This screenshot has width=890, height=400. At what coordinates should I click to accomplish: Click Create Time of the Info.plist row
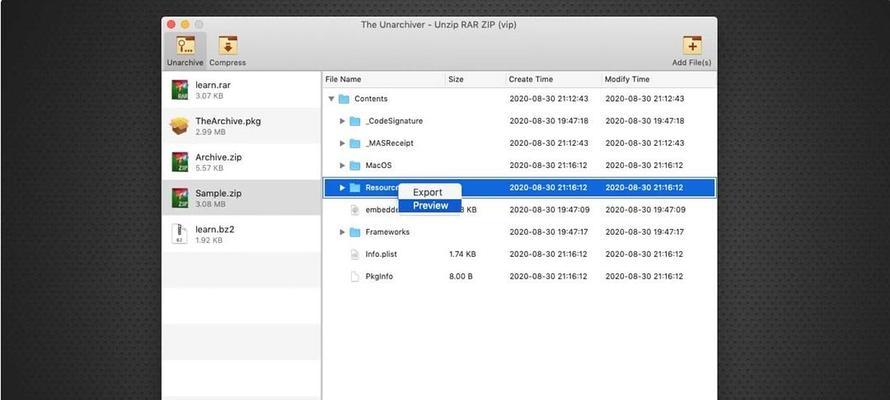(x=549, y=254)
